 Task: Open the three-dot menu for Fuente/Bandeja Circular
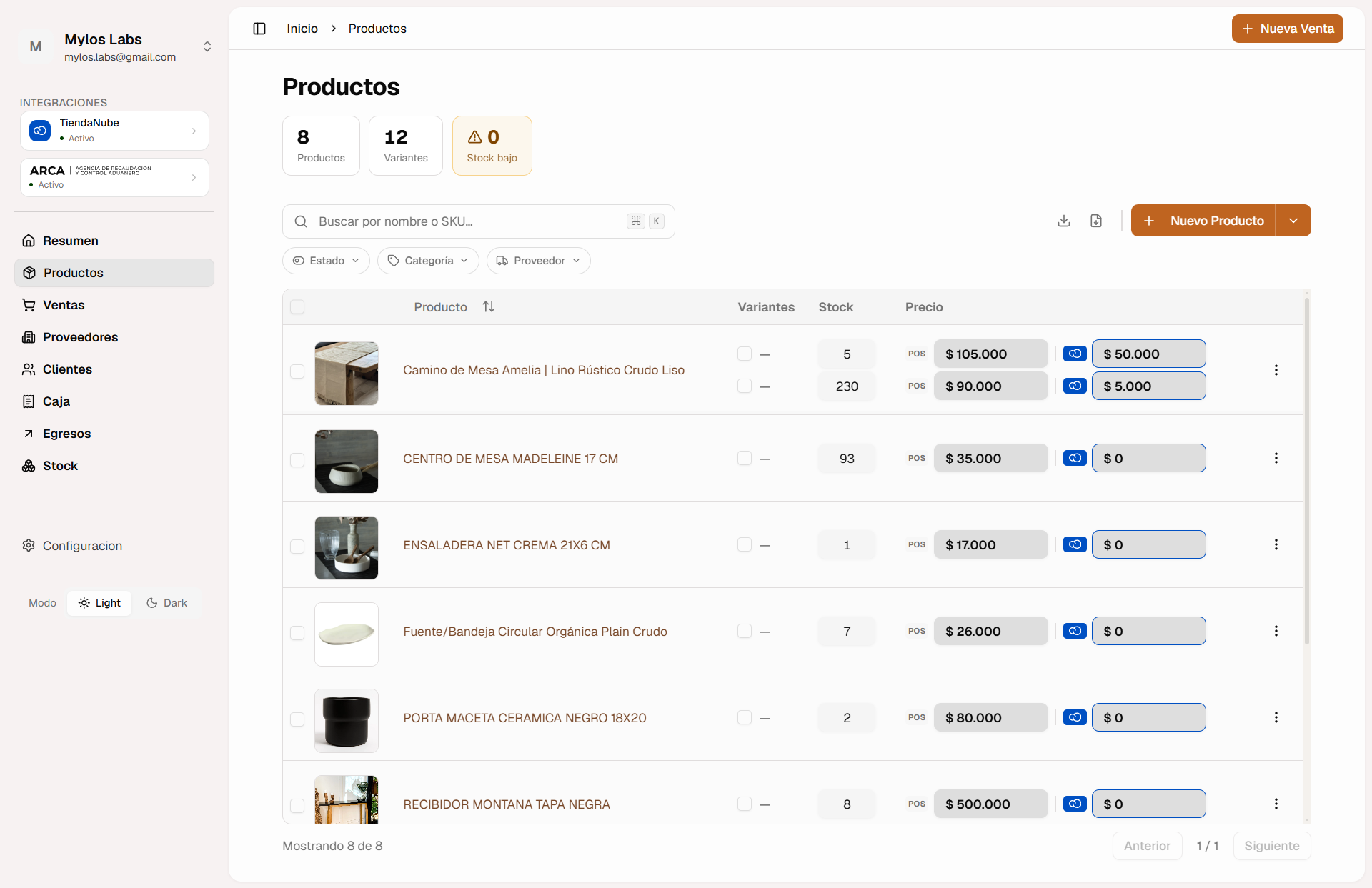coord(1276,631)
